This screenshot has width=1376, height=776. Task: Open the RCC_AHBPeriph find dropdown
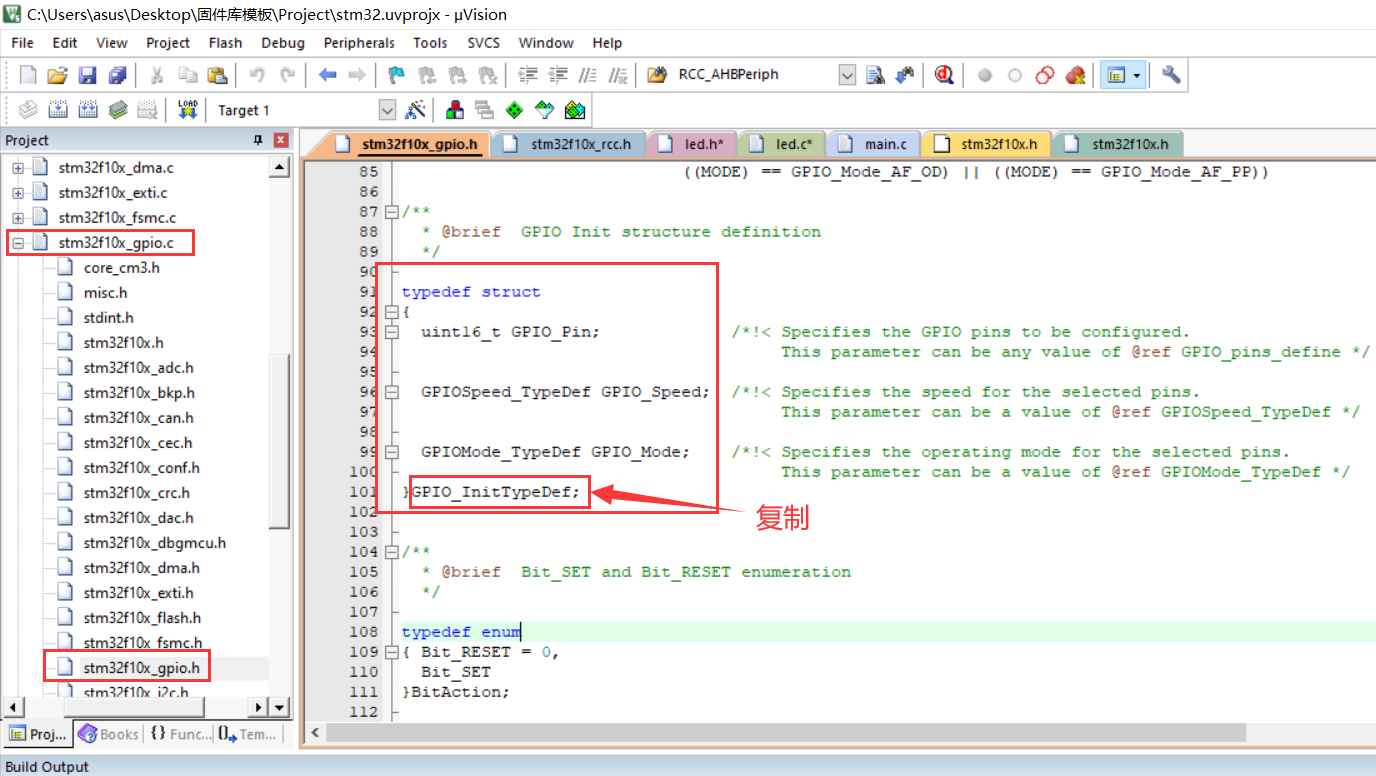[x=847, y=75]
